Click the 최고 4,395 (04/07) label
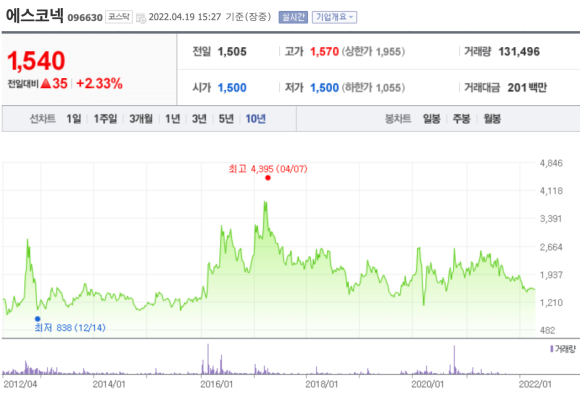 [x=268, y=169]
